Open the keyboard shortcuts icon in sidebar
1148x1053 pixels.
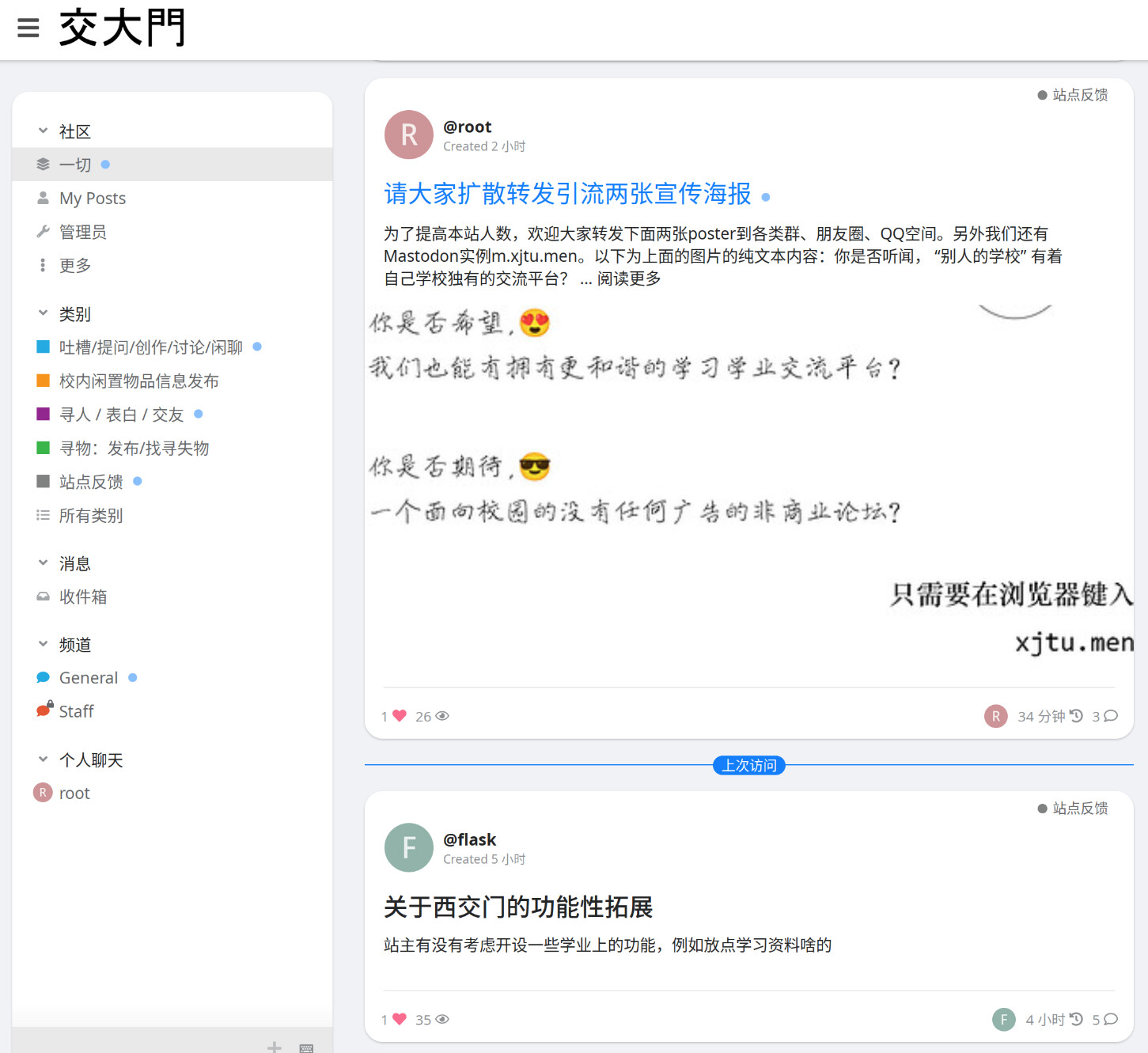tap(307, 1047)
